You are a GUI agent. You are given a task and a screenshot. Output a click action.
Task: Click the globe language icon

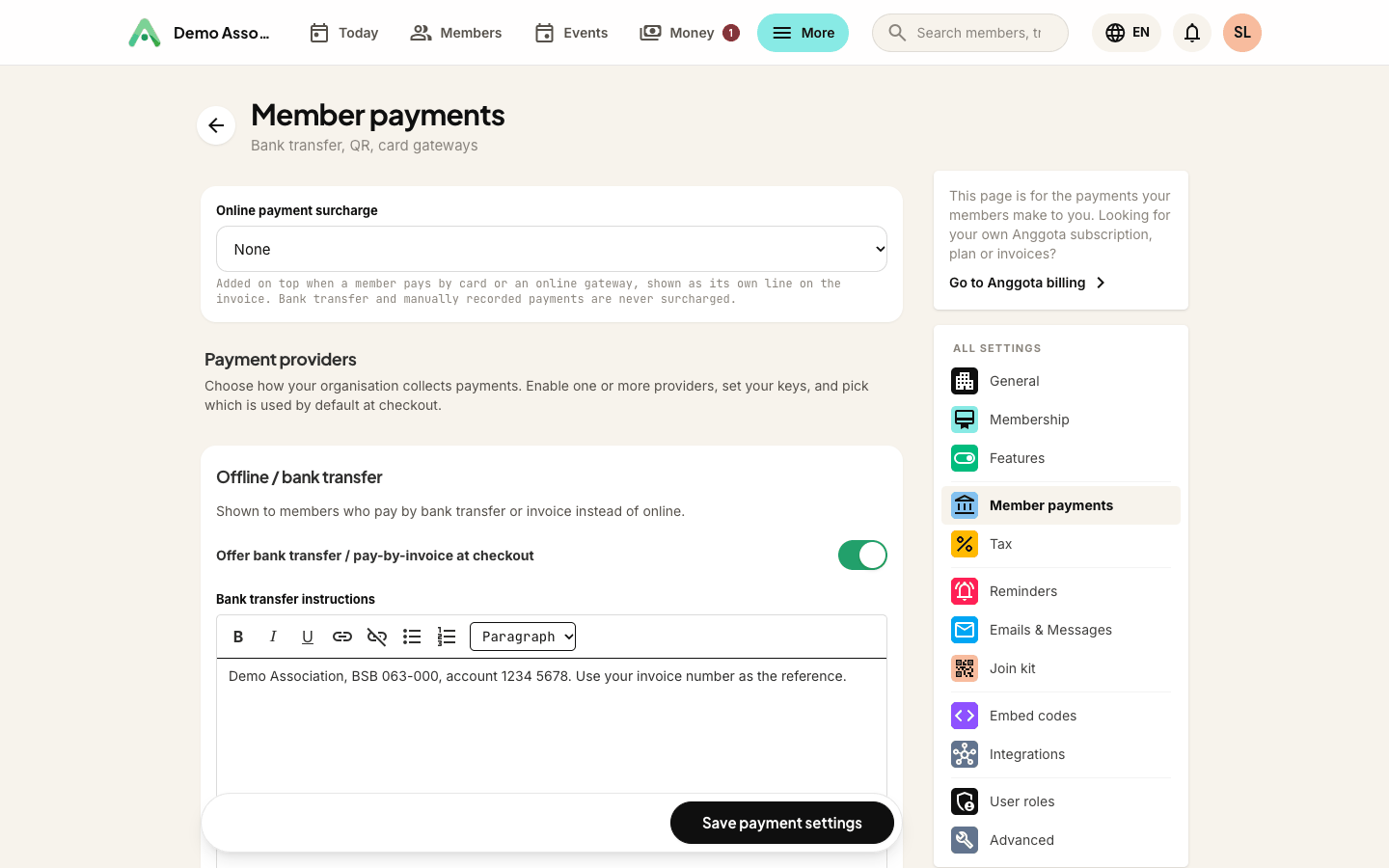(x=1115, y=33)
